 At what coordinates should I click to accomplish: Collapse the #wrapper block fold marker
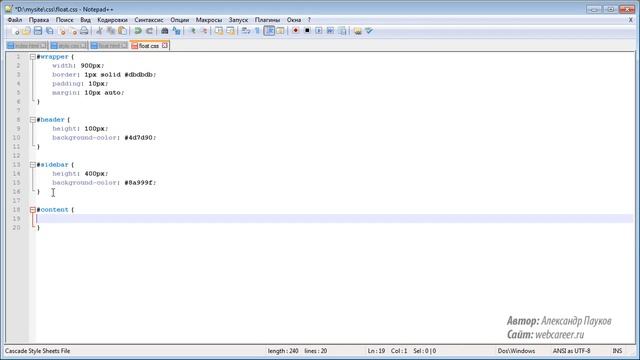tap(33, 57)
